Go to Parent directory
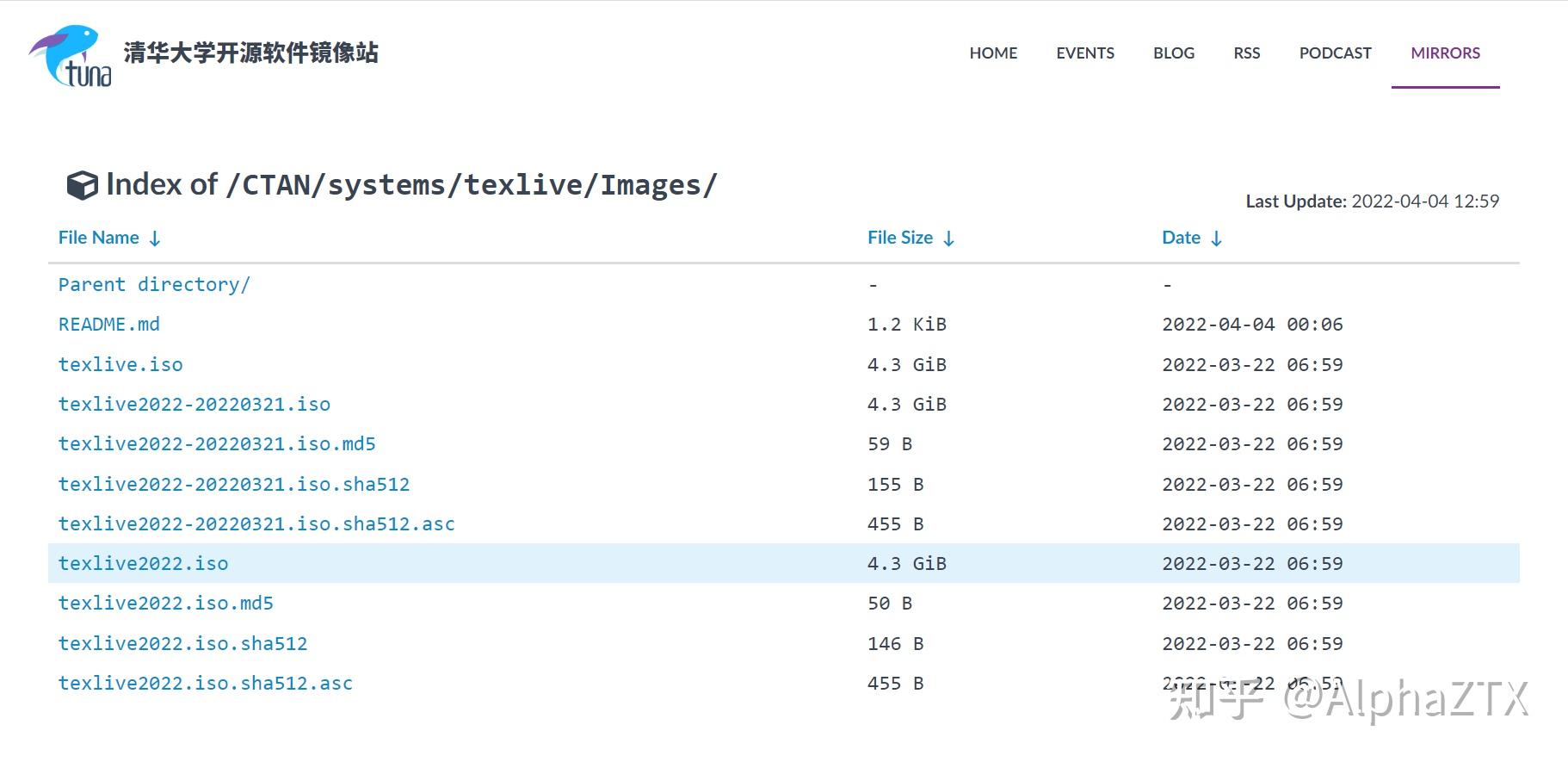This screenshot has height=768, width=1568. [154, 285]
